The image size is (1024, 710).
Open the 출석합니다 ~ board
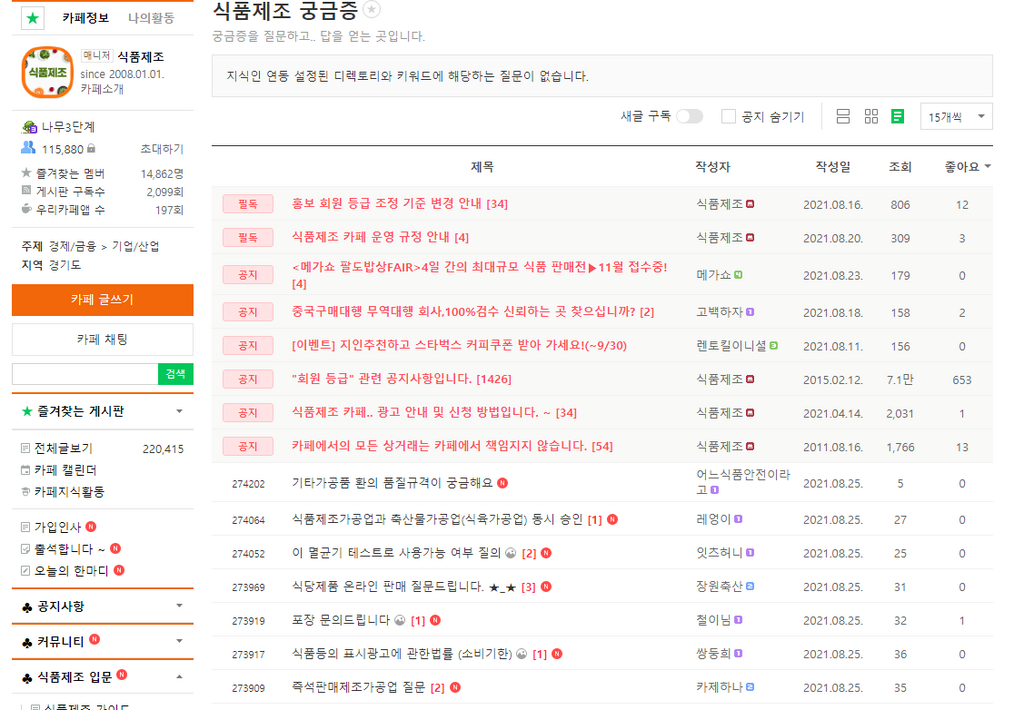pyautogui.click(x=70, y=549)
